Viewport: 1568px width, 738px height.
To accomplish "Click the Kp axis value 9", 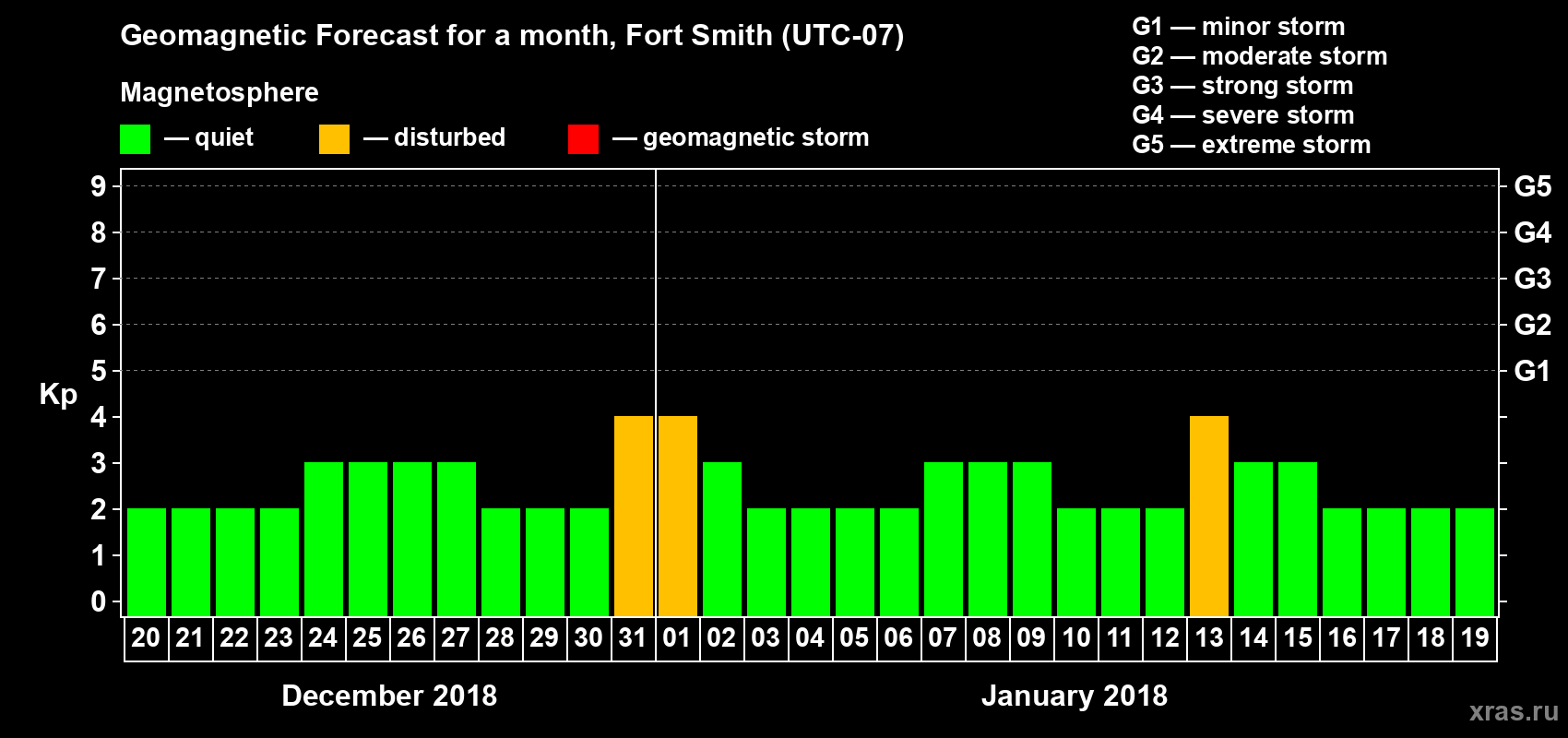I will click(99, 186).
